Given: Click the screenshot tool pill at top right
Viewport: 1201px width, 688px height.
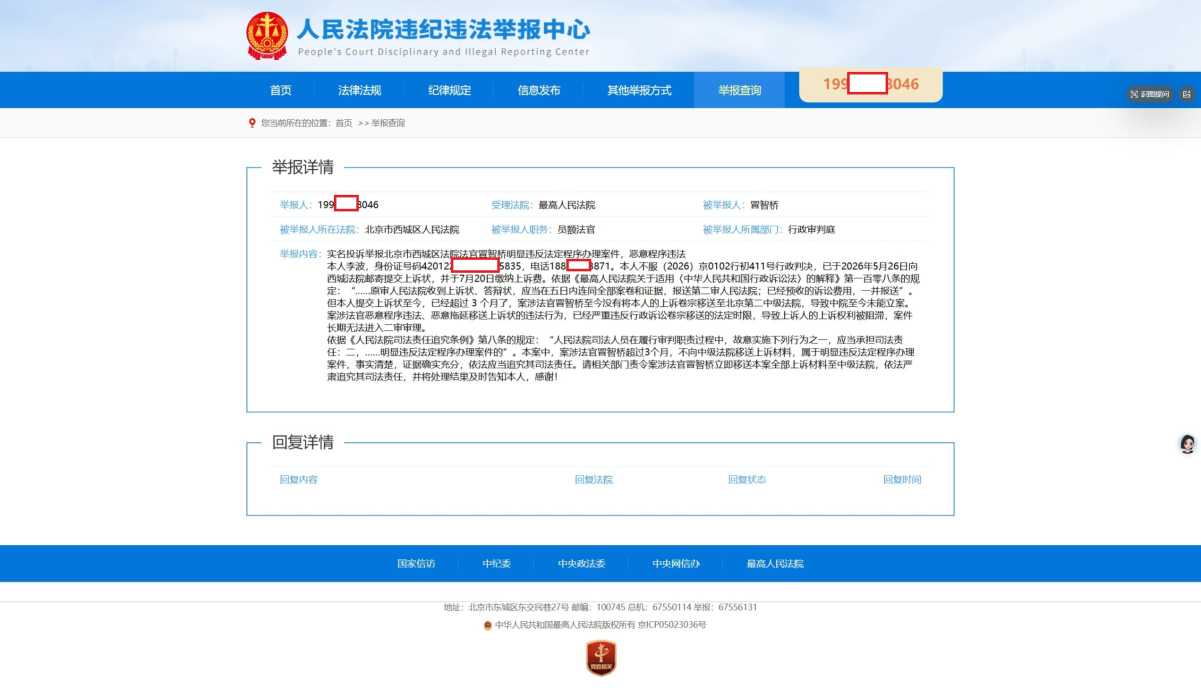Looking at the screenshot, I should 1149,94.
